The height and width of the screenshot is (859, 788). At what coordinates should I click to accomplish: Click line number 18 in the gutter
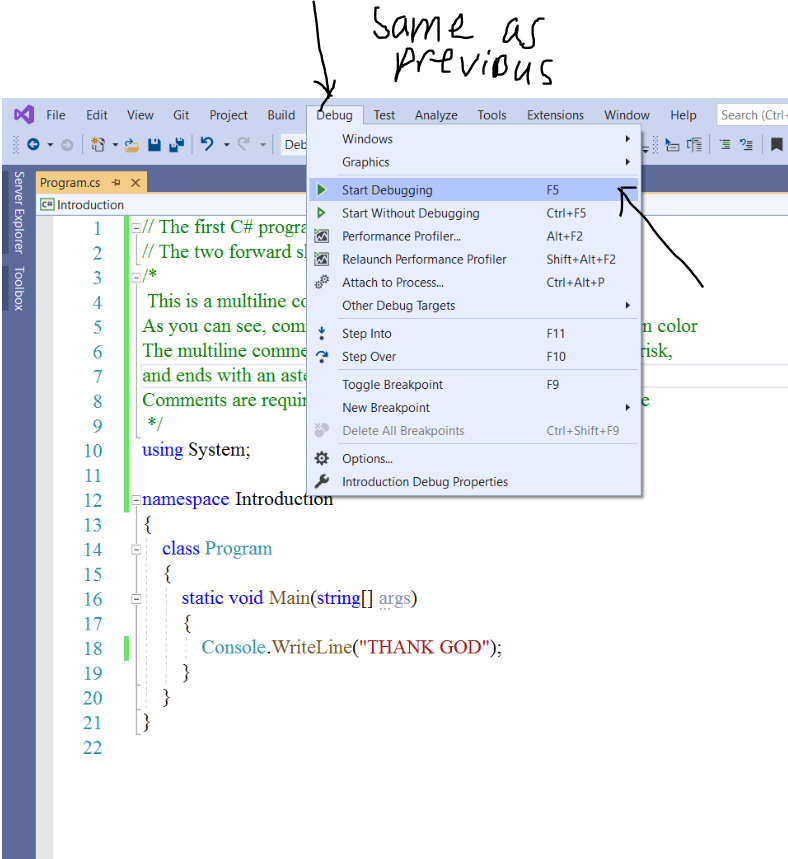click(93, 648)
